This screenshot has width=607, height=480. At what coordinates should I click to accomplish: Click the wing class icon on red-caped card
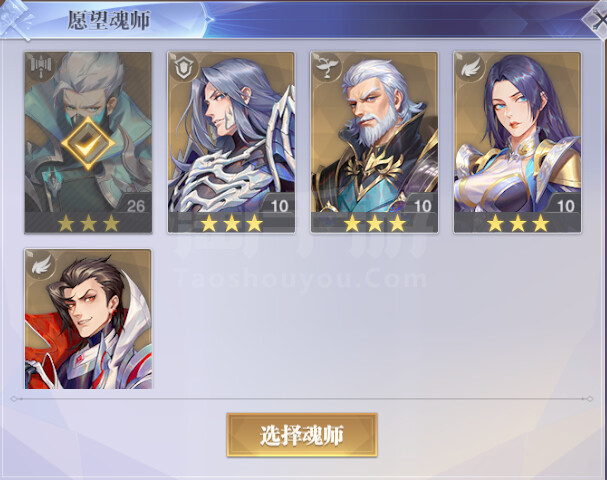point(40,265)
